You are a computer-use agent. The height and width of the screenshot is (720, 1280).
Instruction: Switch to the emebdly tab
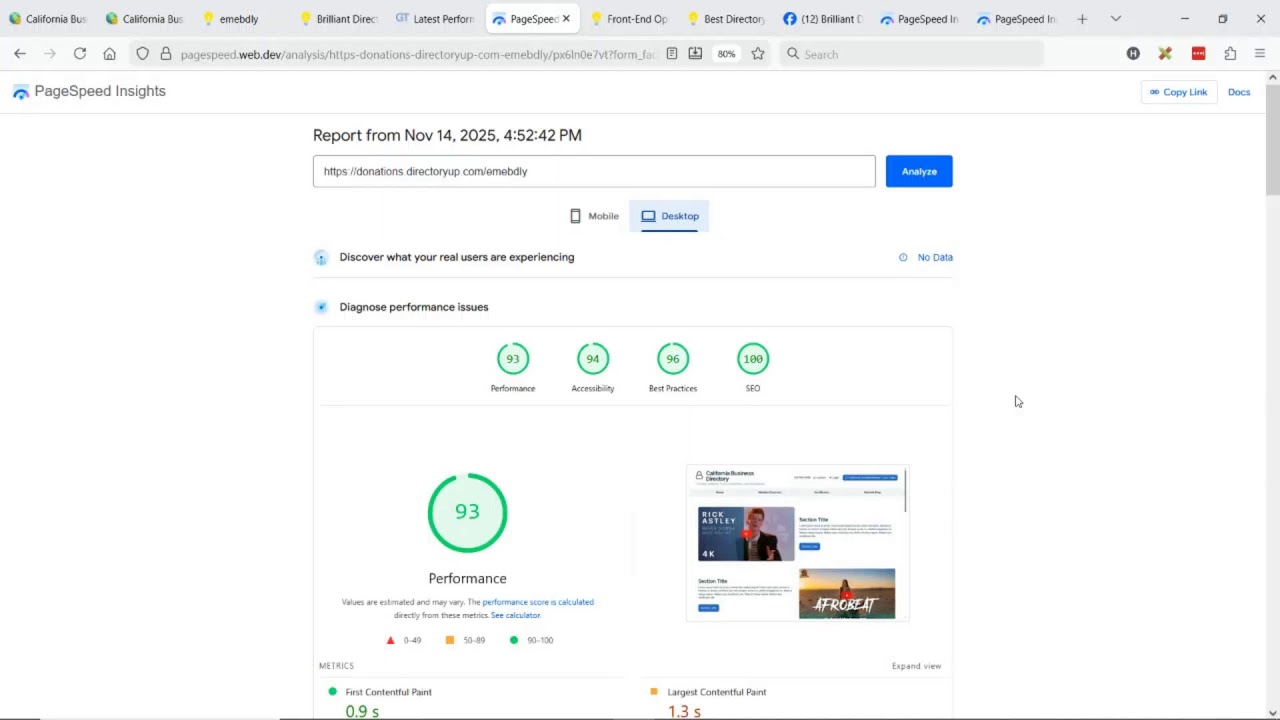coord(240,19)
